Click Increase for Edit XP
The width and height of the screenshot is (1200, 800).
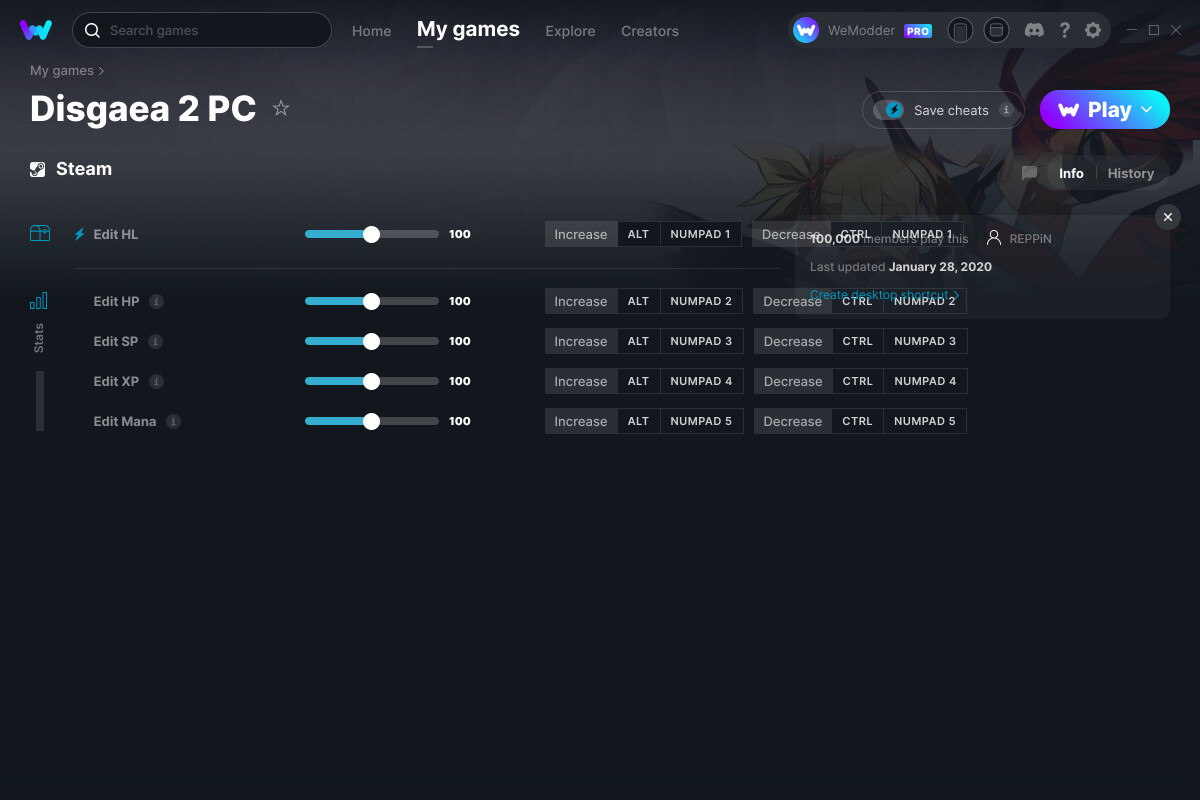pyautogui.click(x=581, y=381)
